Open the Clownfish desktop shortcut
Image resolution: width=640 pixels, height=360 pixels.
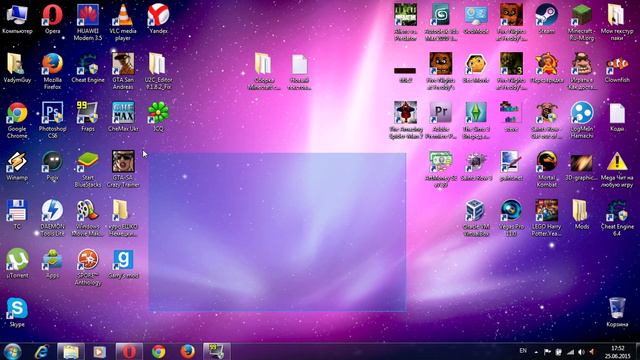tap(617, 68)
